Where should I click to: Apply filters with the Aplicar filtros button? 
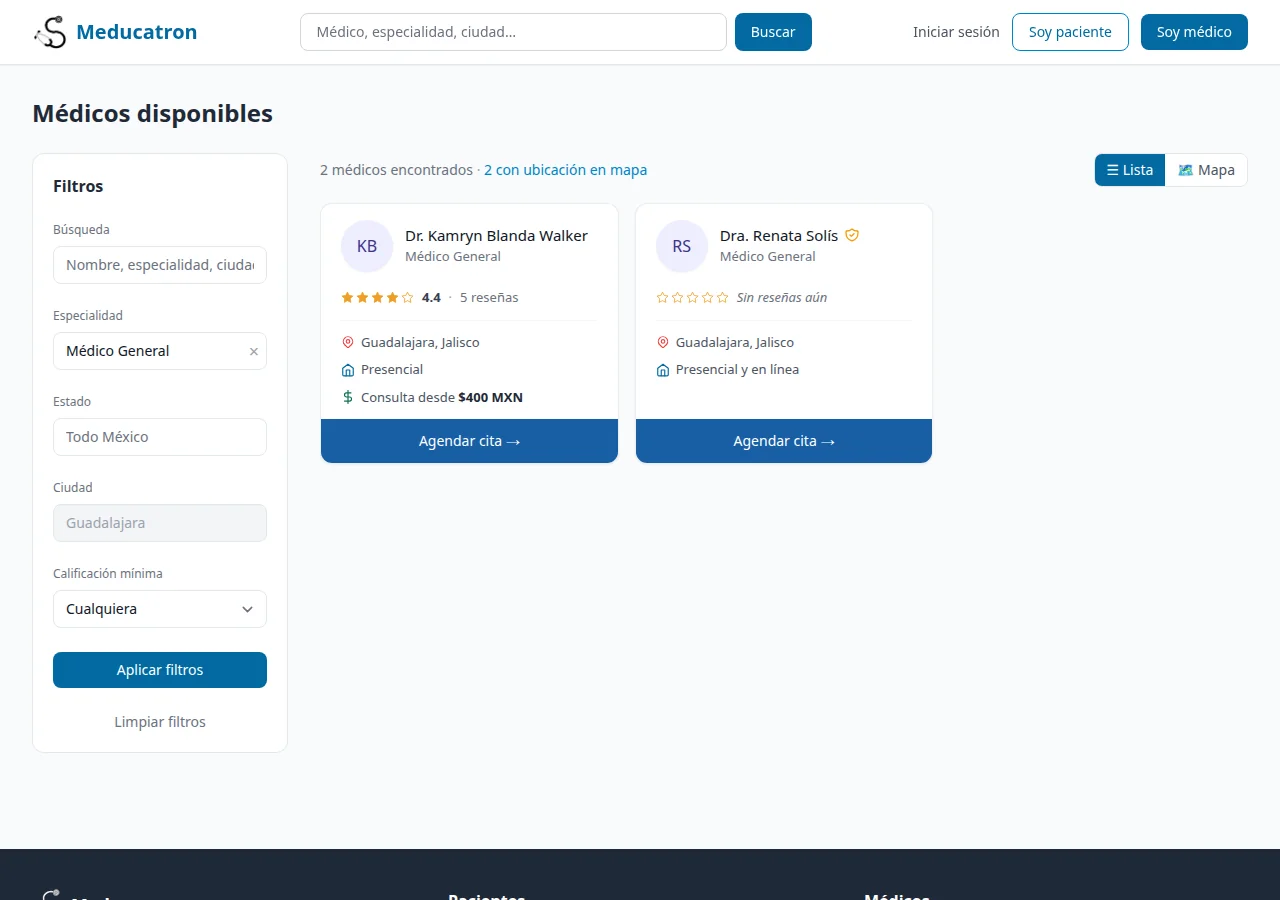click(160, 670)
